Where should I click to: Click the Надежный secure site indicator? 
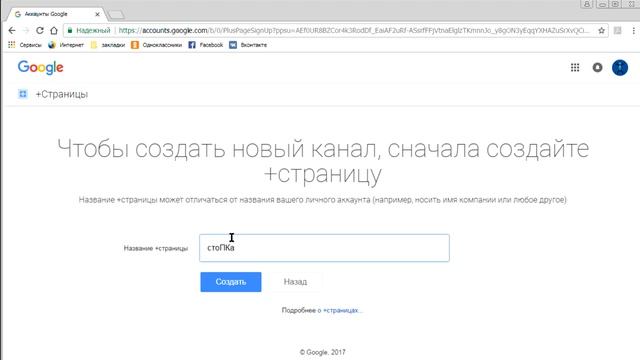tap(89, 31)
